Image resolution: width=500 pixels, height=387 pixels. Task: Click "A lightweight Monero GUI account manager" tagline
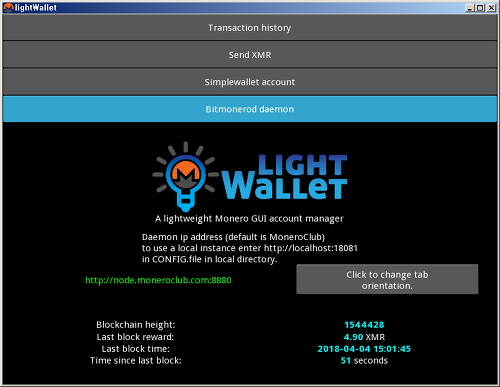(249, 219)
